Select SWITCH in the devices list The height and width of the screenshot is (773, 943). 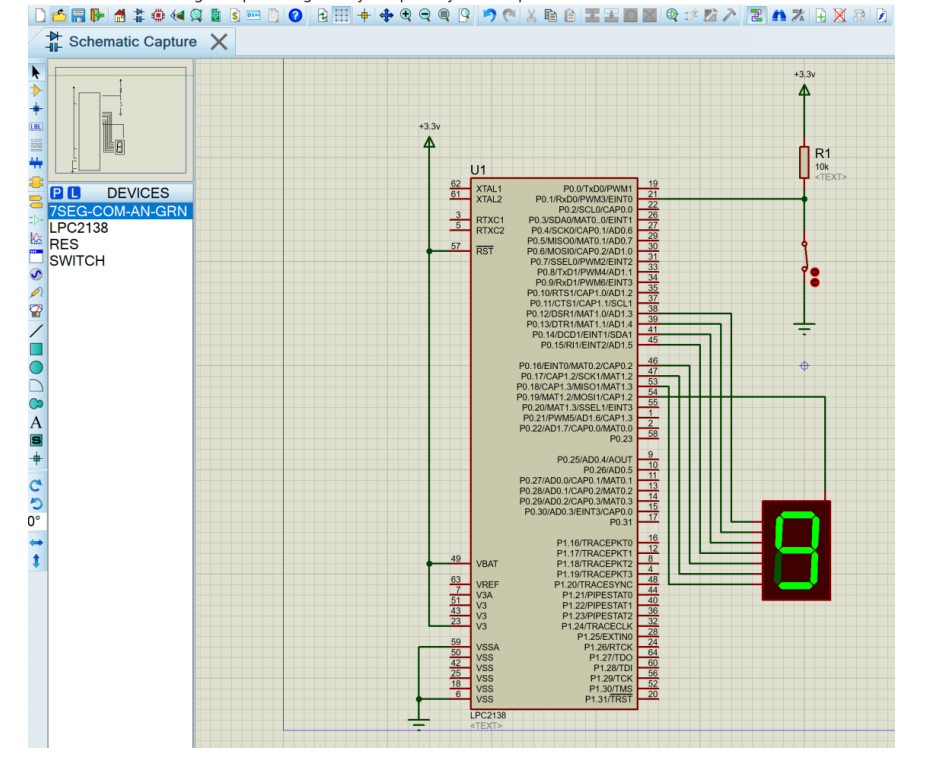(77, 260)
